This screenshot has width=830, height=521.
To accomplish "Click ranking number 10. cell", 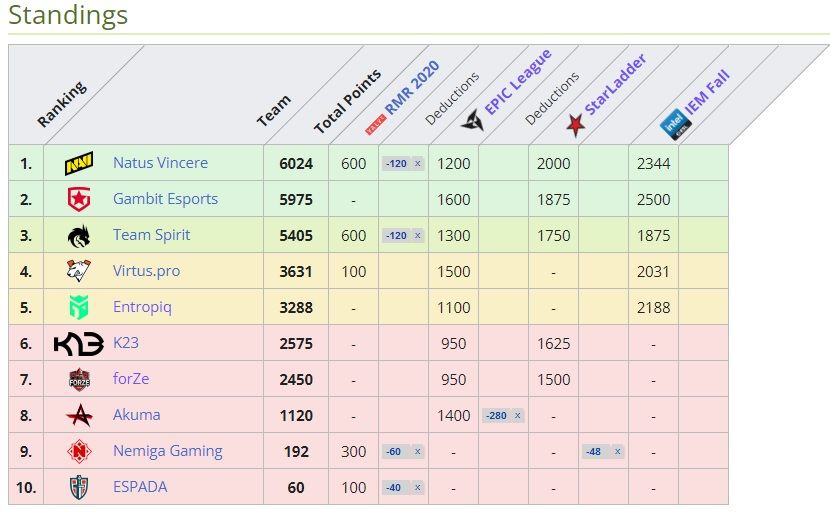I will coord(26,488).
